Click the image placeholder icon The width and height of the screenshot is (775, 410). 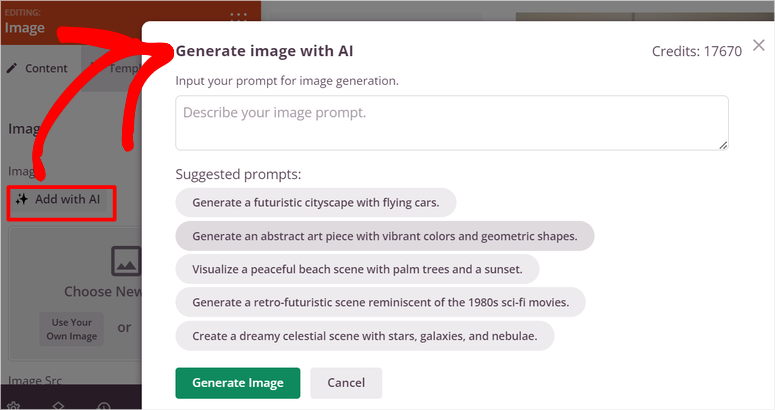click(126, 261)
